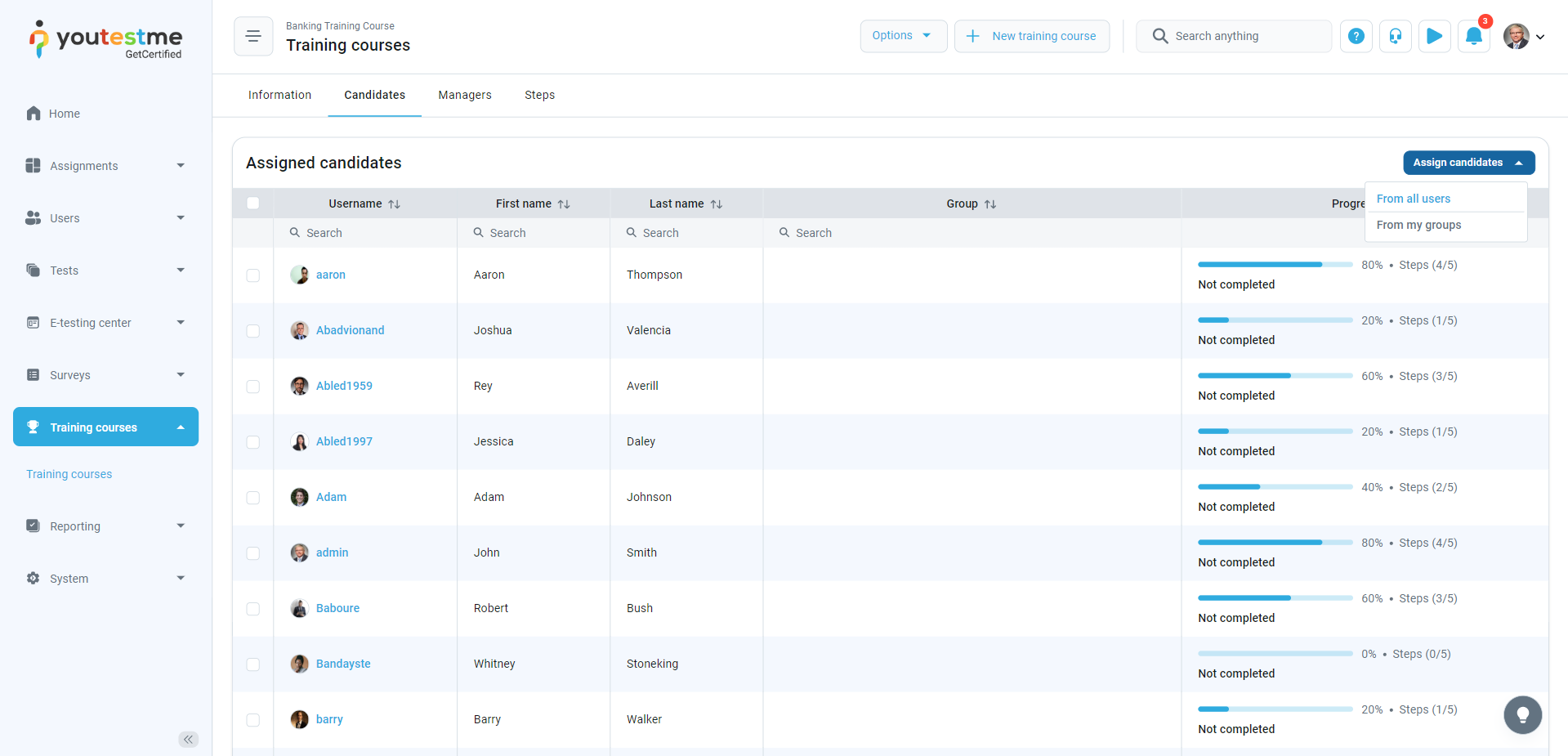Choose From all users option

click(x=1413, y=199)
